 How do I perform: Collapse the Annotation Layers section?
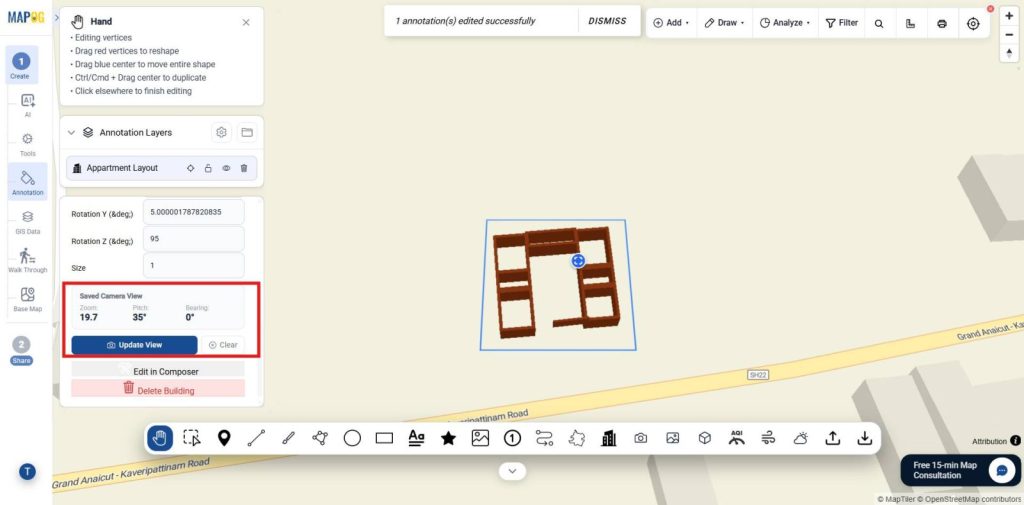tap(71, 133)
